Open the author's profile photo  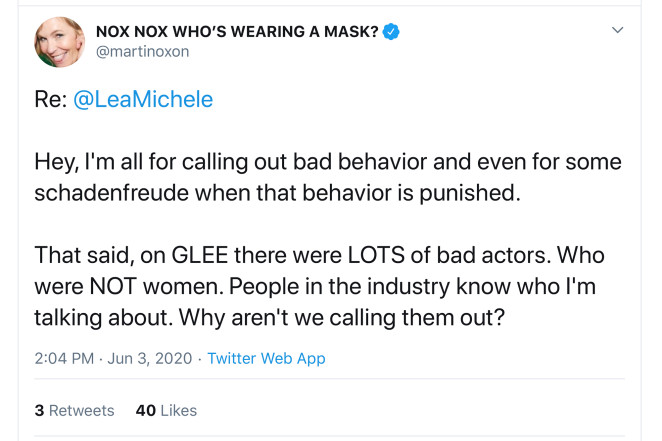tap(60, 42)
